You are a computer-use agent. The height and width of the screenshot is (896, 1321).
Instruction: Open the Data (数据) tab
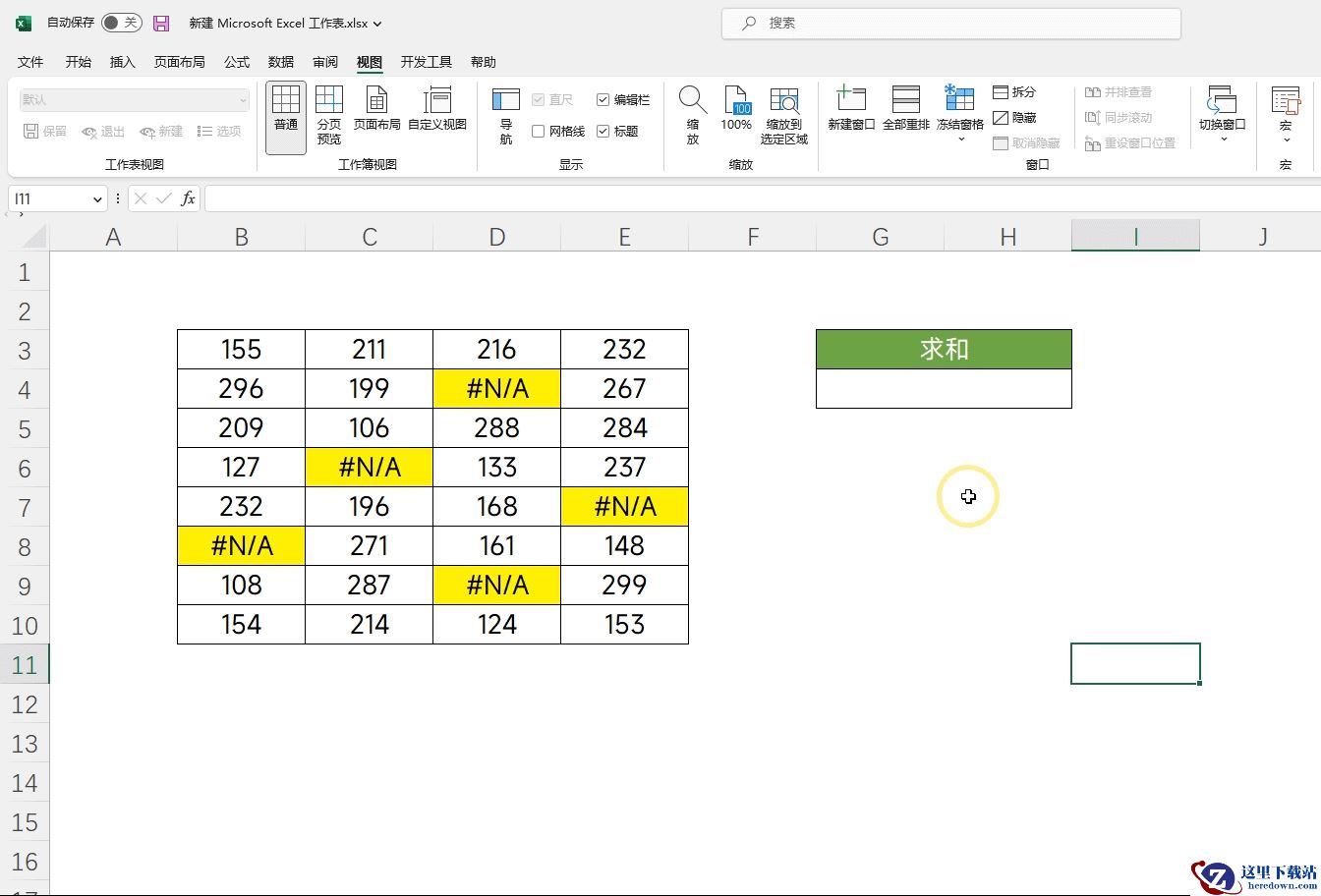[x=281, y=62]
